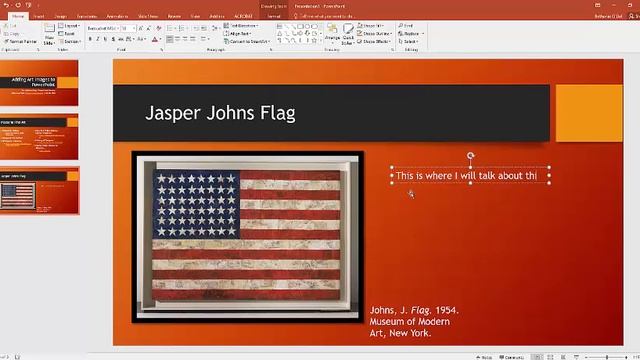Open the font name combo box
Screen dimensions: 640x360
point(103,29)
